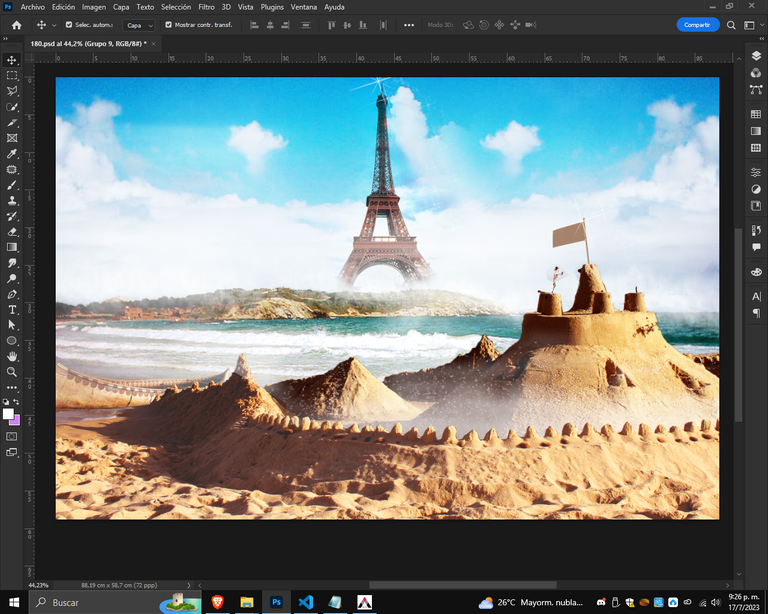The height and width of the screenshot is (614, 768).
Task: Select the Gradient tool
Action: click(12, 247)
